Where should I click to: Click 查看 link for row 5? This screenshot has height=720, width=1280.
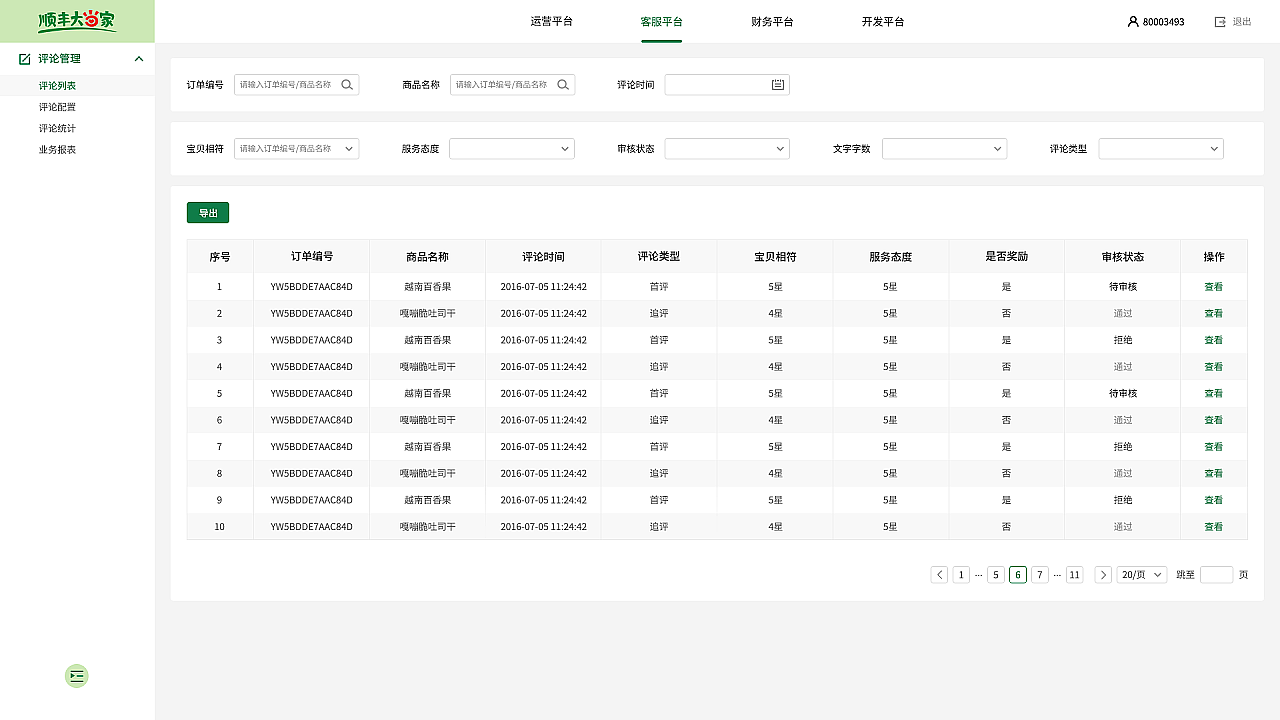pyautogui.click(x=1214, y=394)
